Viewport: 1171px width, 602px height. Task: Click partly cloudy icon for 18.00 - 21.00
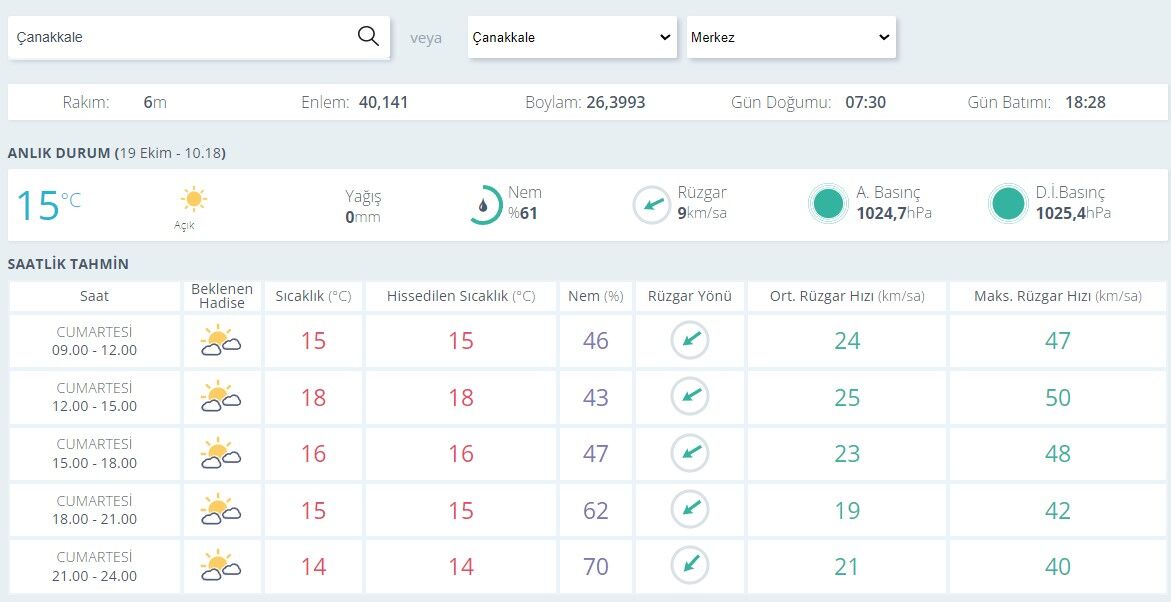[220, 509]
